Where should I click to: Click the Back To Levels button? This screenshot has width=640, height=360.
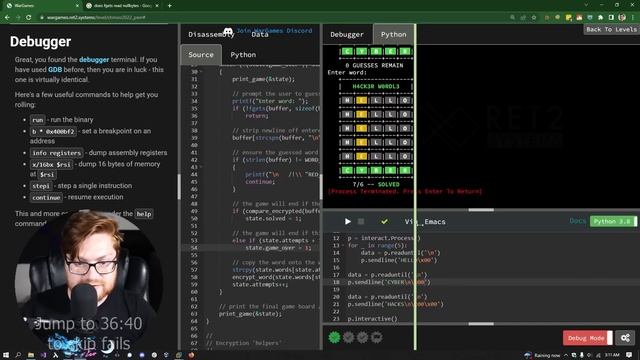611,29
